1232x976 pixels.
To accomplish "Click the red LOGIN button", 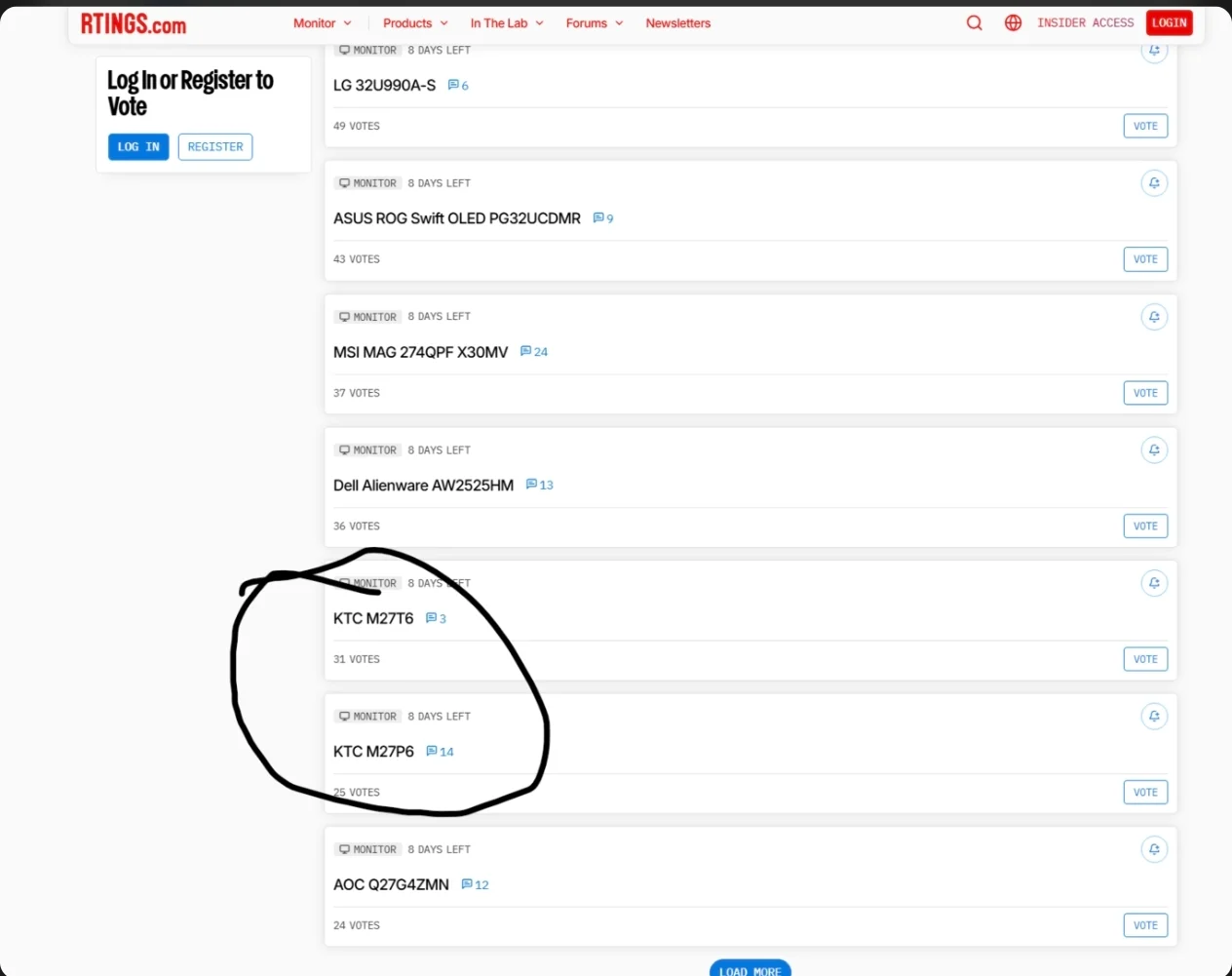I will tap(1170, 22).
